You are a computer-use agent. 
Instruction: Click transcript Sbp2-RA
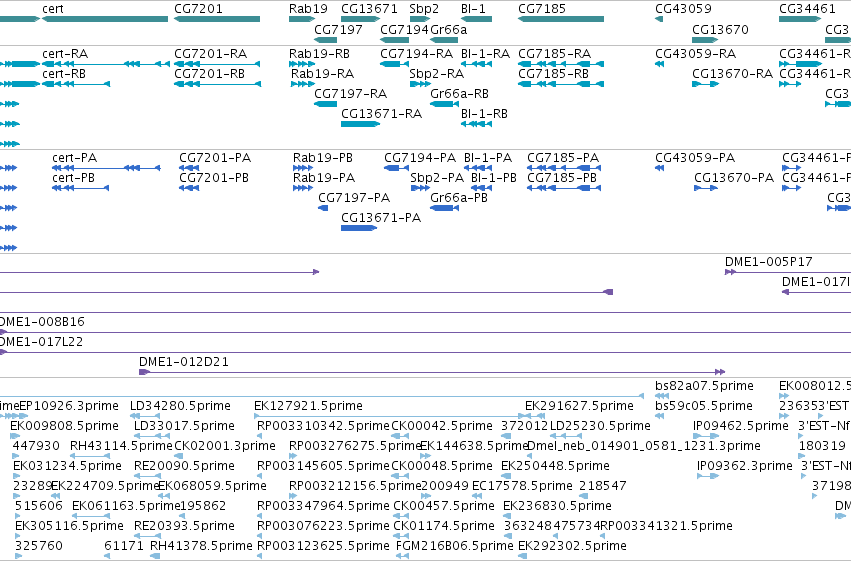(x=436, y=74)
